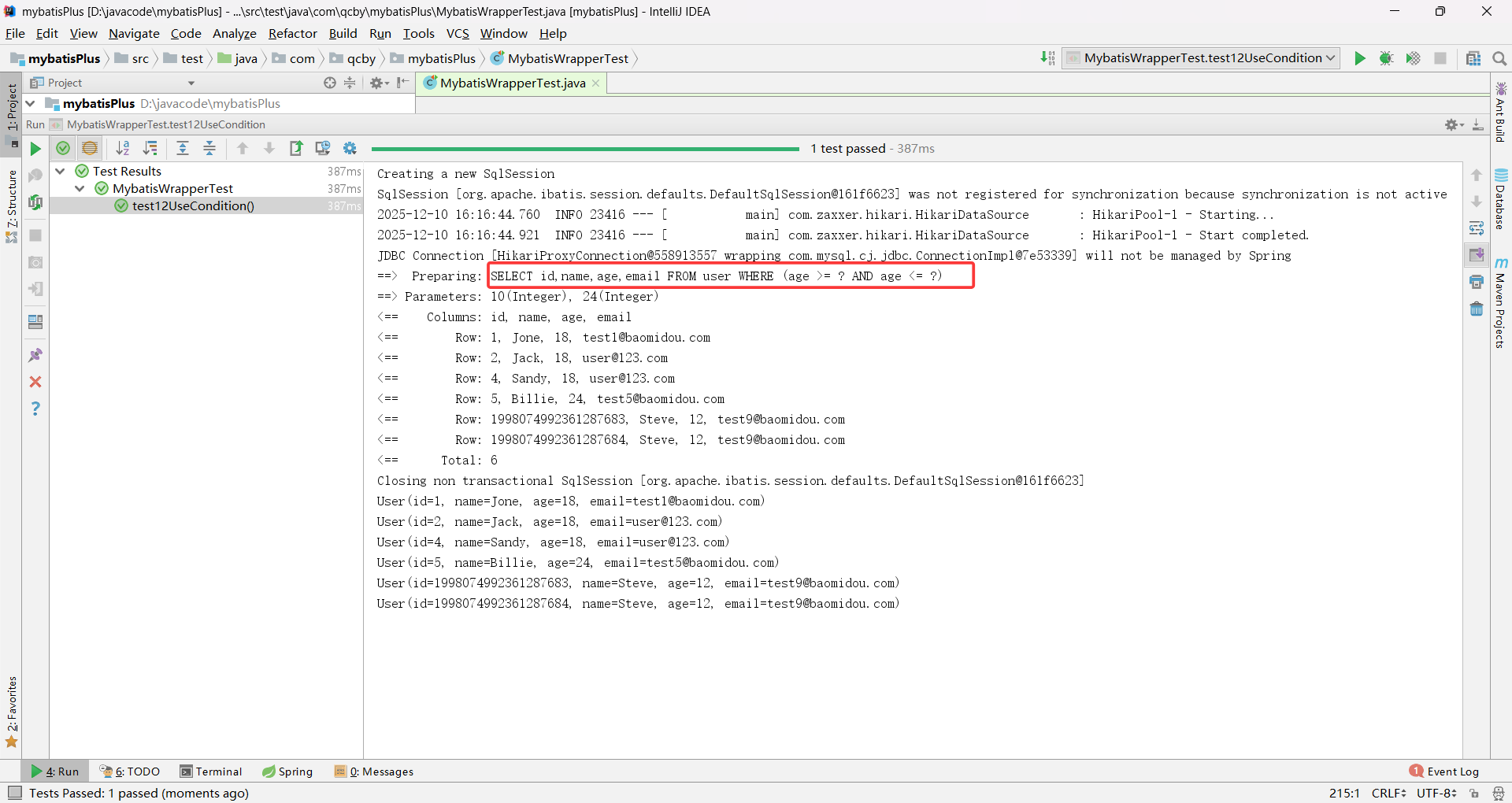Open test runner settings gear
The image size is (1512, 803).
point(350,148)
